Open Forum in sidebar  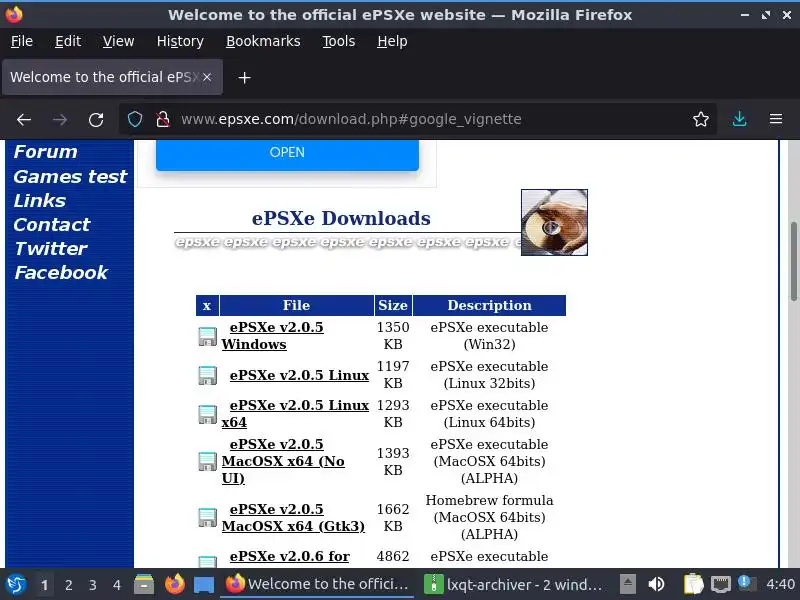(45, 152)
